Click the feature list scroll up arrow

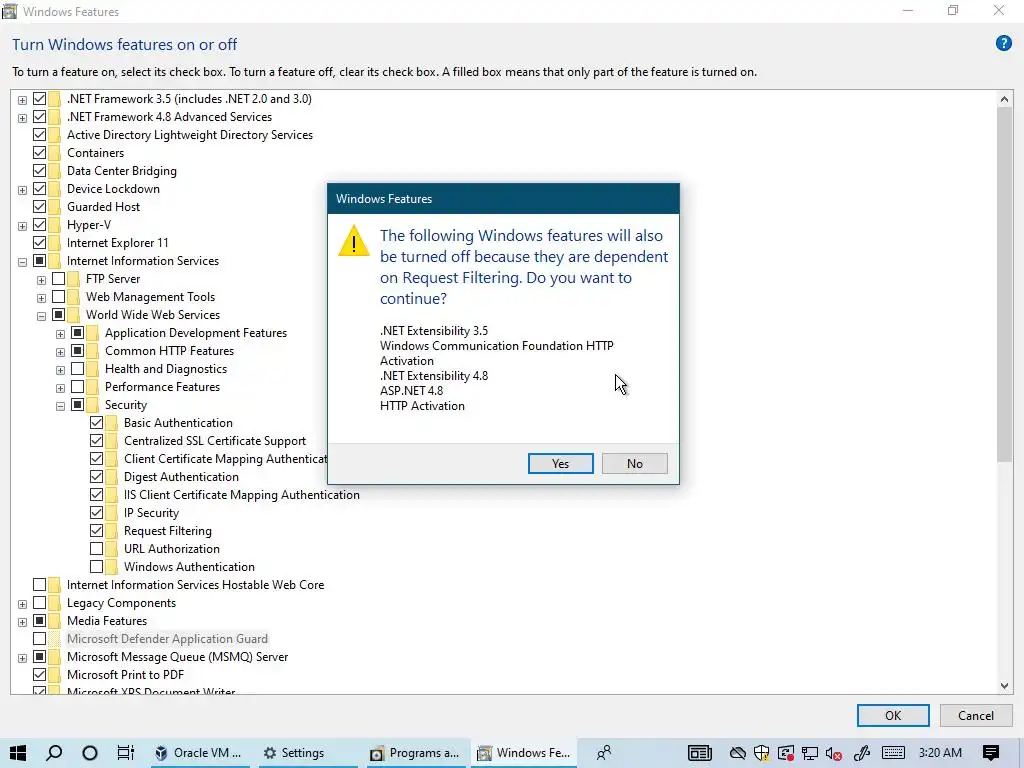pos(1004,99)
